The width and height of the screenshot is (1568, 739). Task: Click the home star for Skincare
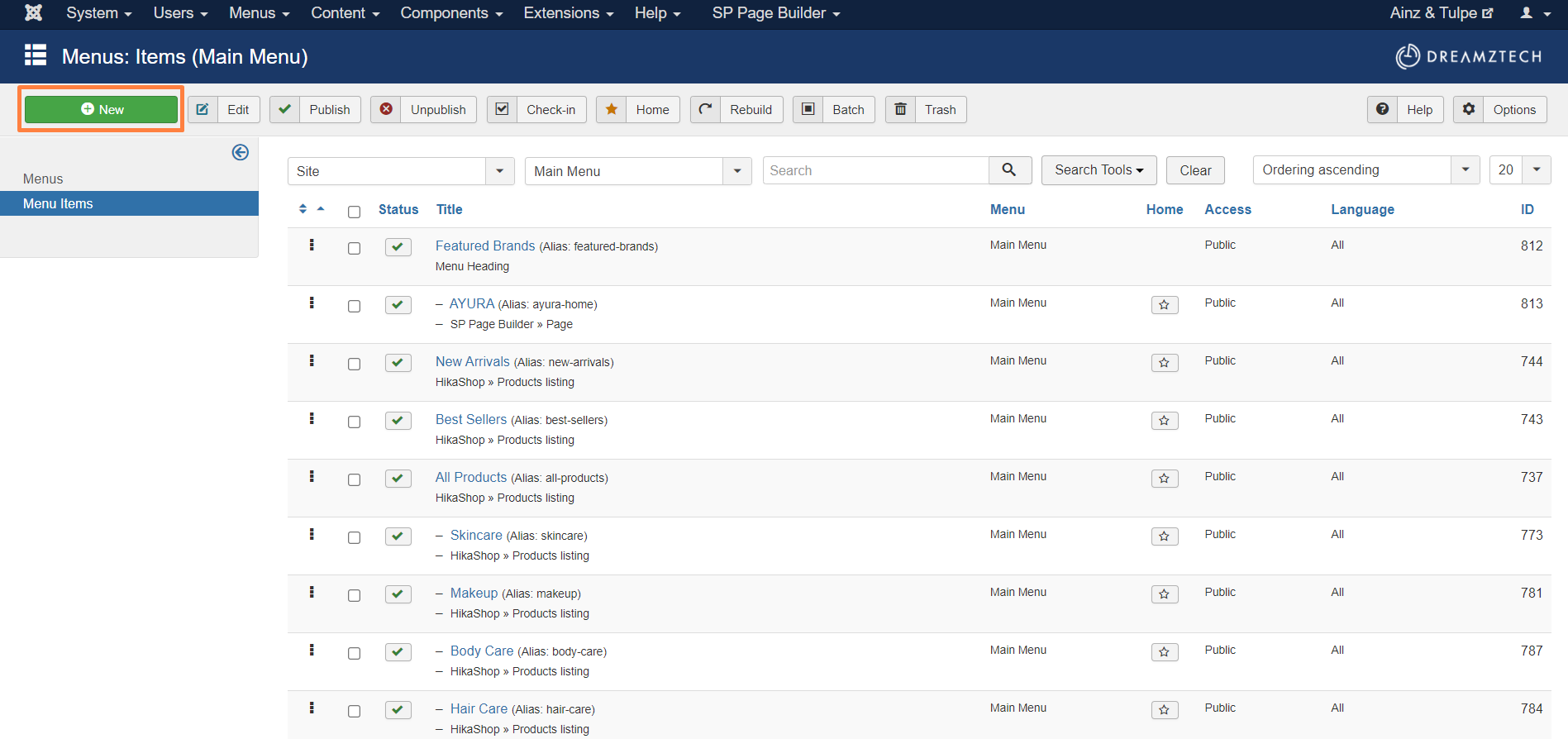(x=1165, y=536)
